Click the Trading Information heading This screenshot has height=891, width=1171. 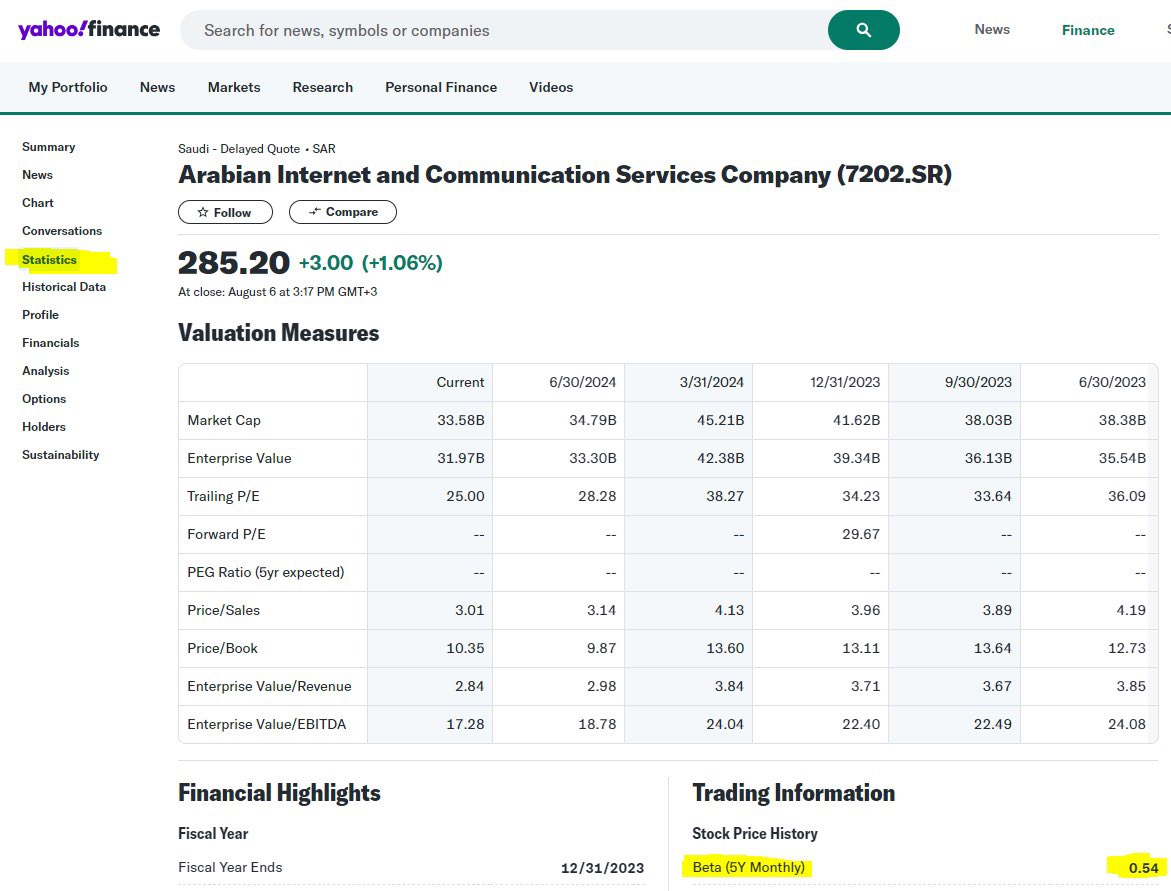[x=793, y=793]
